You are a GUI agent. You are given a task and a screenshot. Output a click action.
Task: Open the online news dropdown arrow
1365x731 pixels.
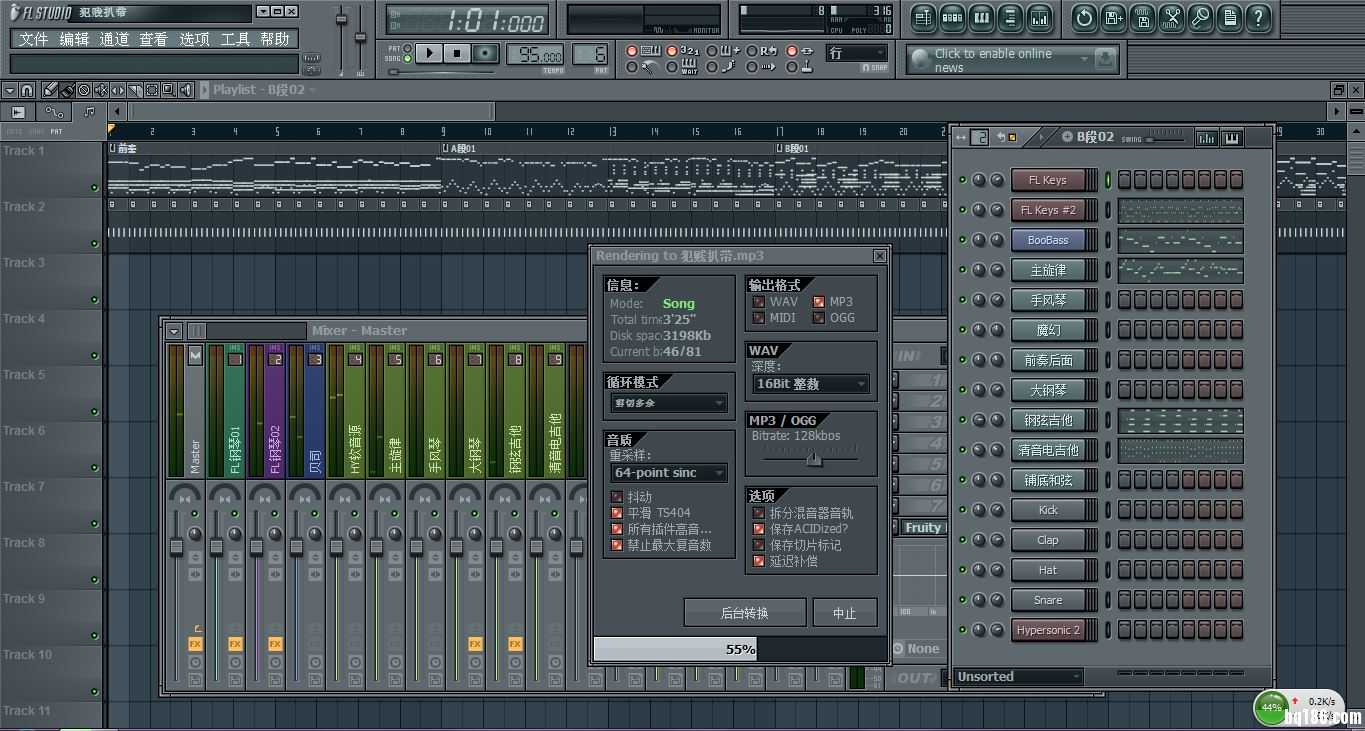point(1084,60)
